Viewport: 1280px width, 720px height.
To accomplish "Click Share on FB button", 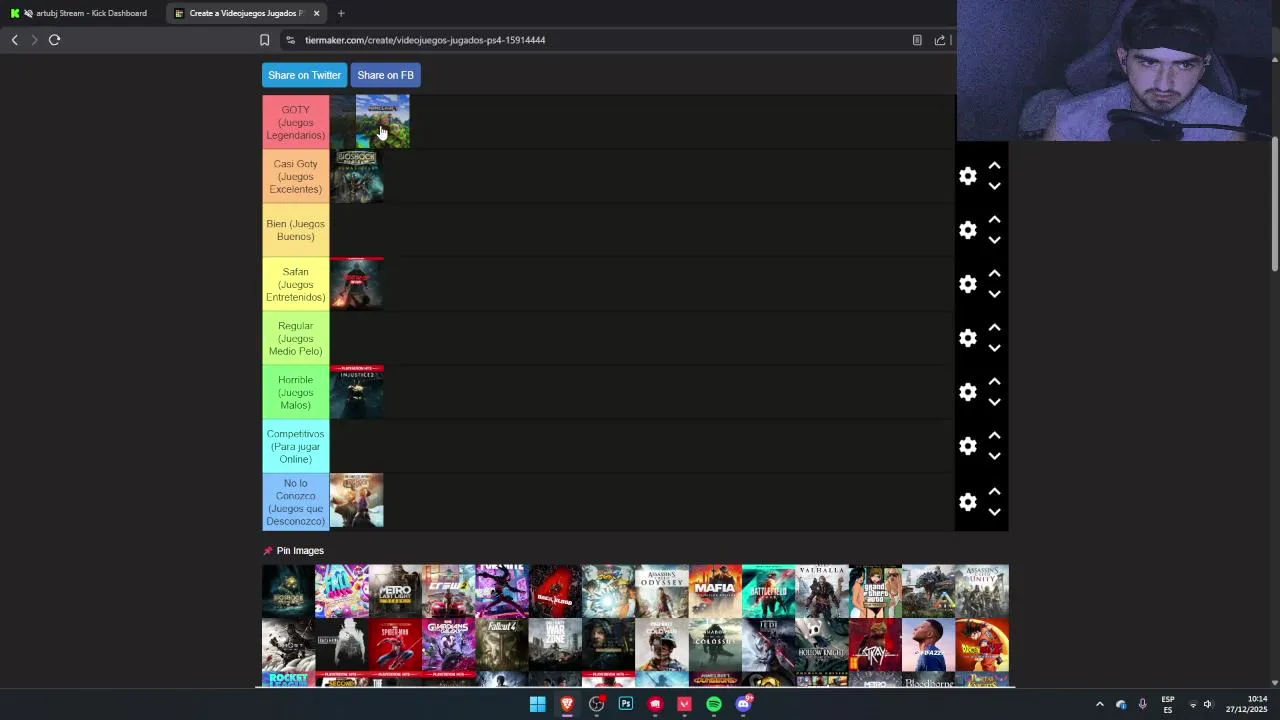I will tap(385, 75).
